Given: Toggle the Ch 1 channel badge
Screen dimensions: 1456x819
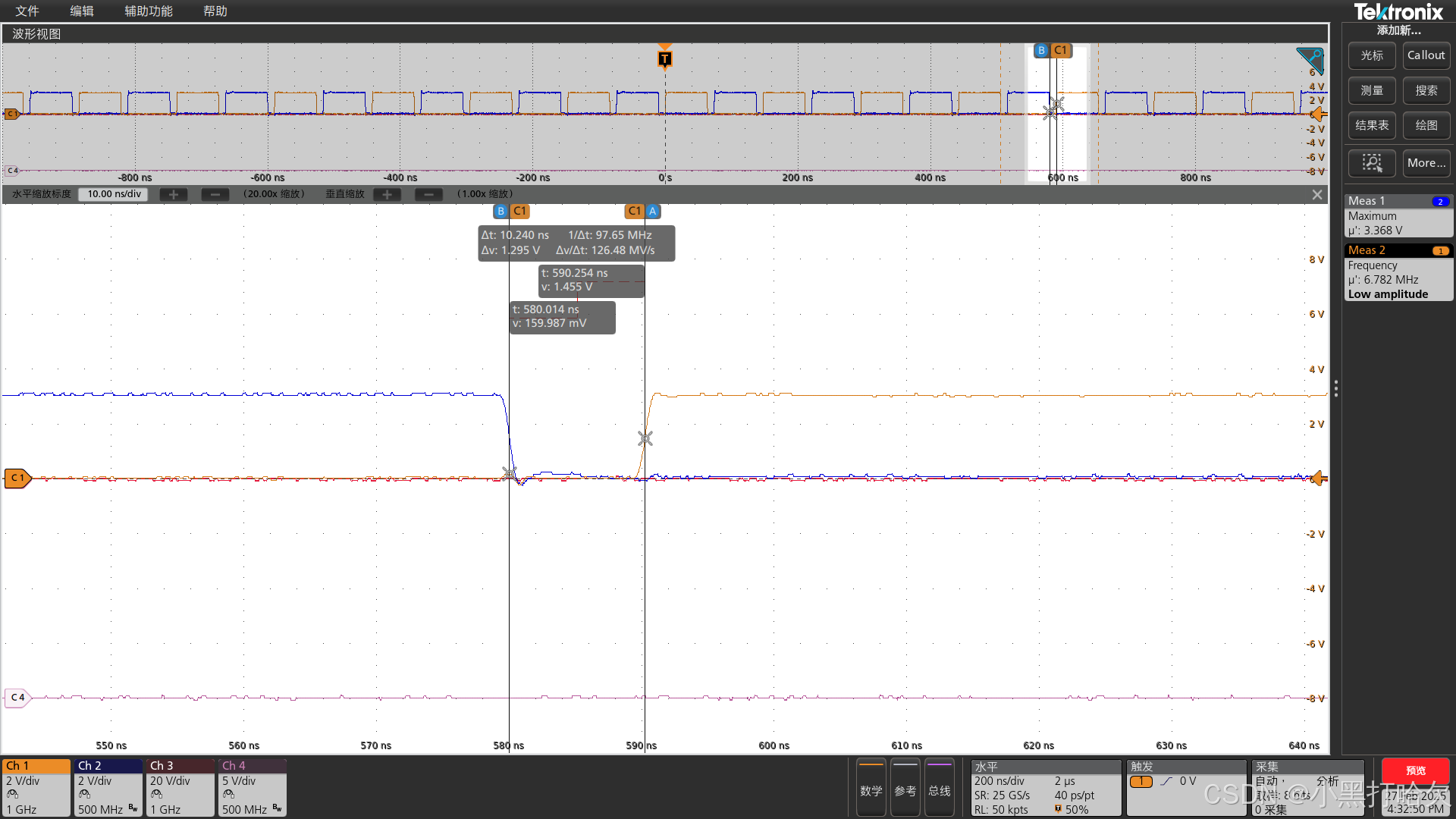Looking at the screenshot, I should [x=36, y=787].
